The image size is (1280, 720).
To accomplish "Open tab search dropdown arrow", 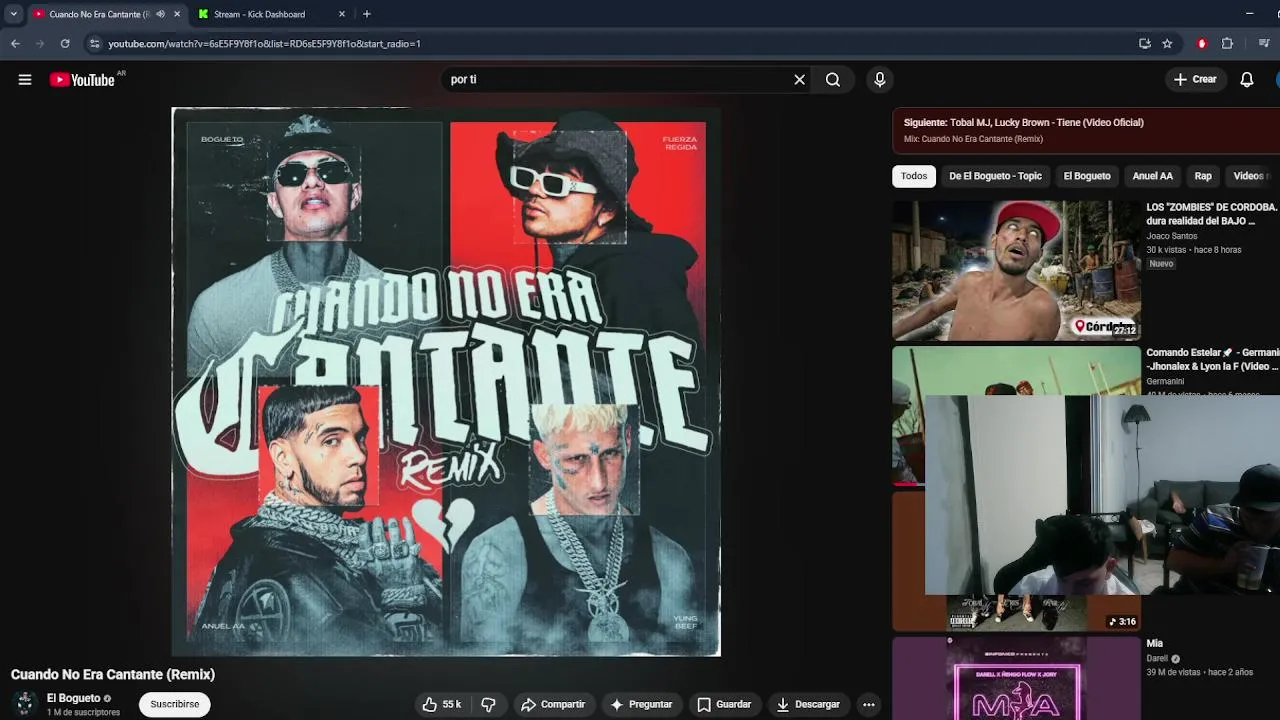I will pos(13,14).
